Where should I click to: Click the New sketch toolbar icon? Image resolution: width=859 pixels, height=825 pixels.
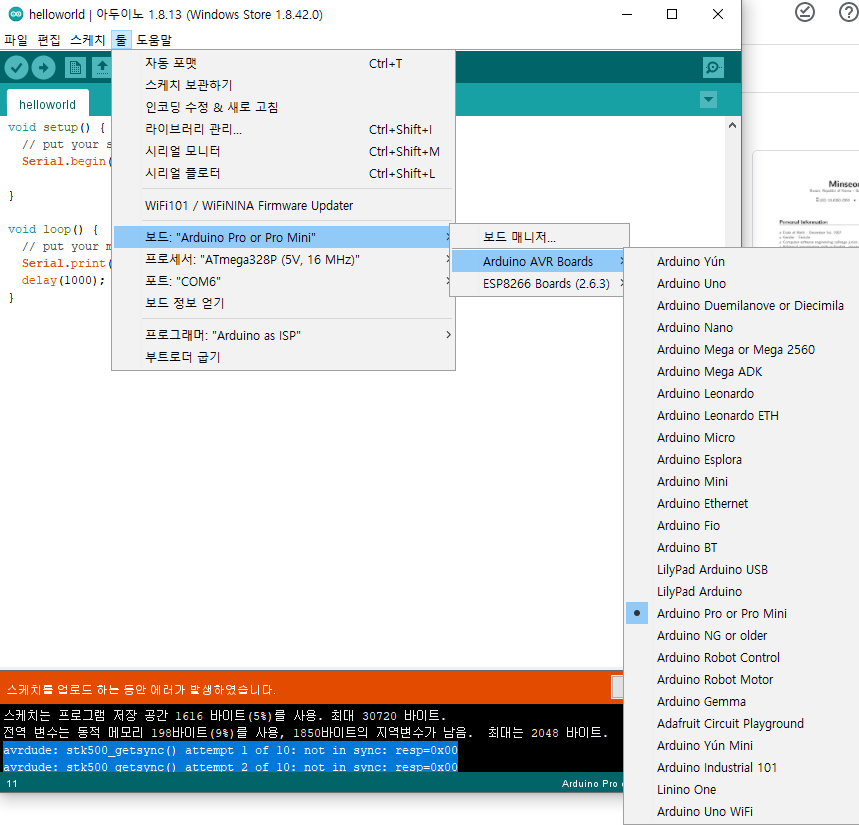(x=75, y=68)
